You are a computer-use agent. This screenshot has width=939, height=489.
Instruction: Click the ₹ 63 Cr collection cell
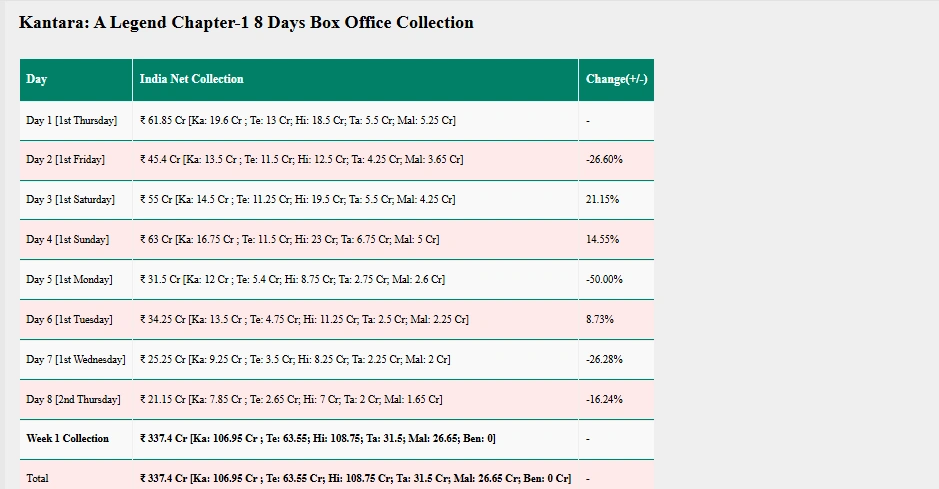pos(289,240)
